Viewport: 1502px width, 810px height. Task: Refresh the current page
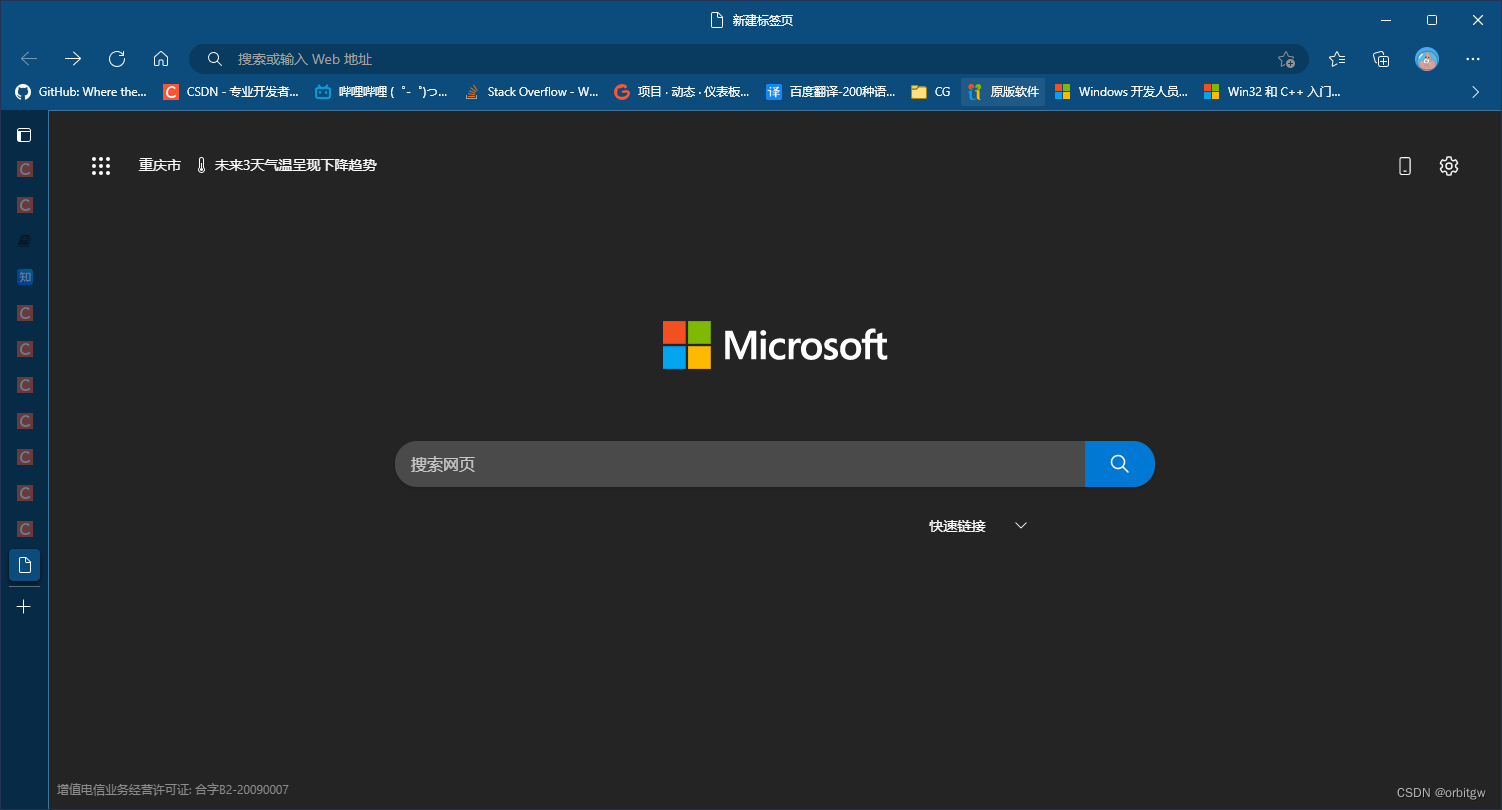[x=117, y=58]
